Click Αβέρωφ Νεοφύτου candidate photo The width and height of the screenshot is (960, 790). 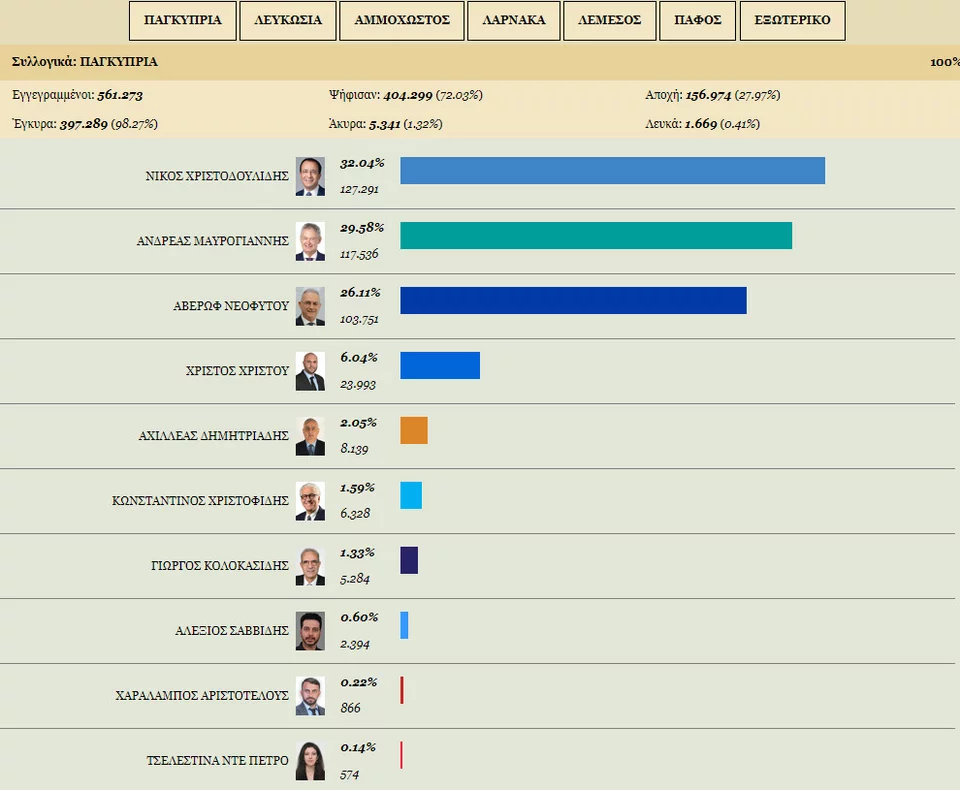pyautogui.click(x=310, y=306)
